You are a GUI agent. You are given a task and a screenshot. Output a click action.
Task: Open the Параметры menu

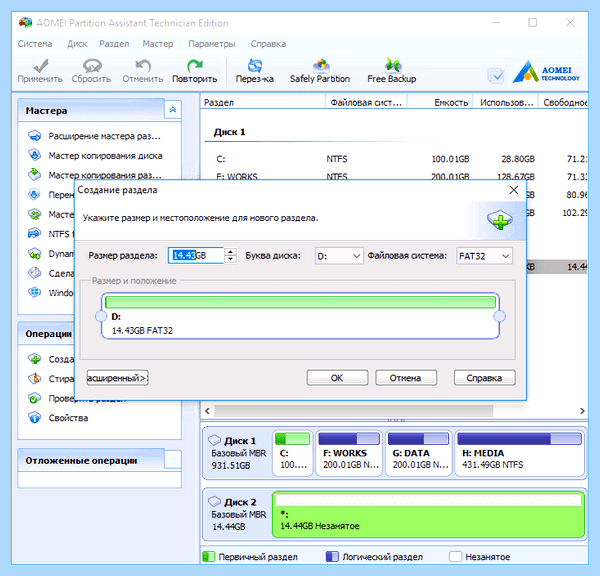tap(212, 44)
